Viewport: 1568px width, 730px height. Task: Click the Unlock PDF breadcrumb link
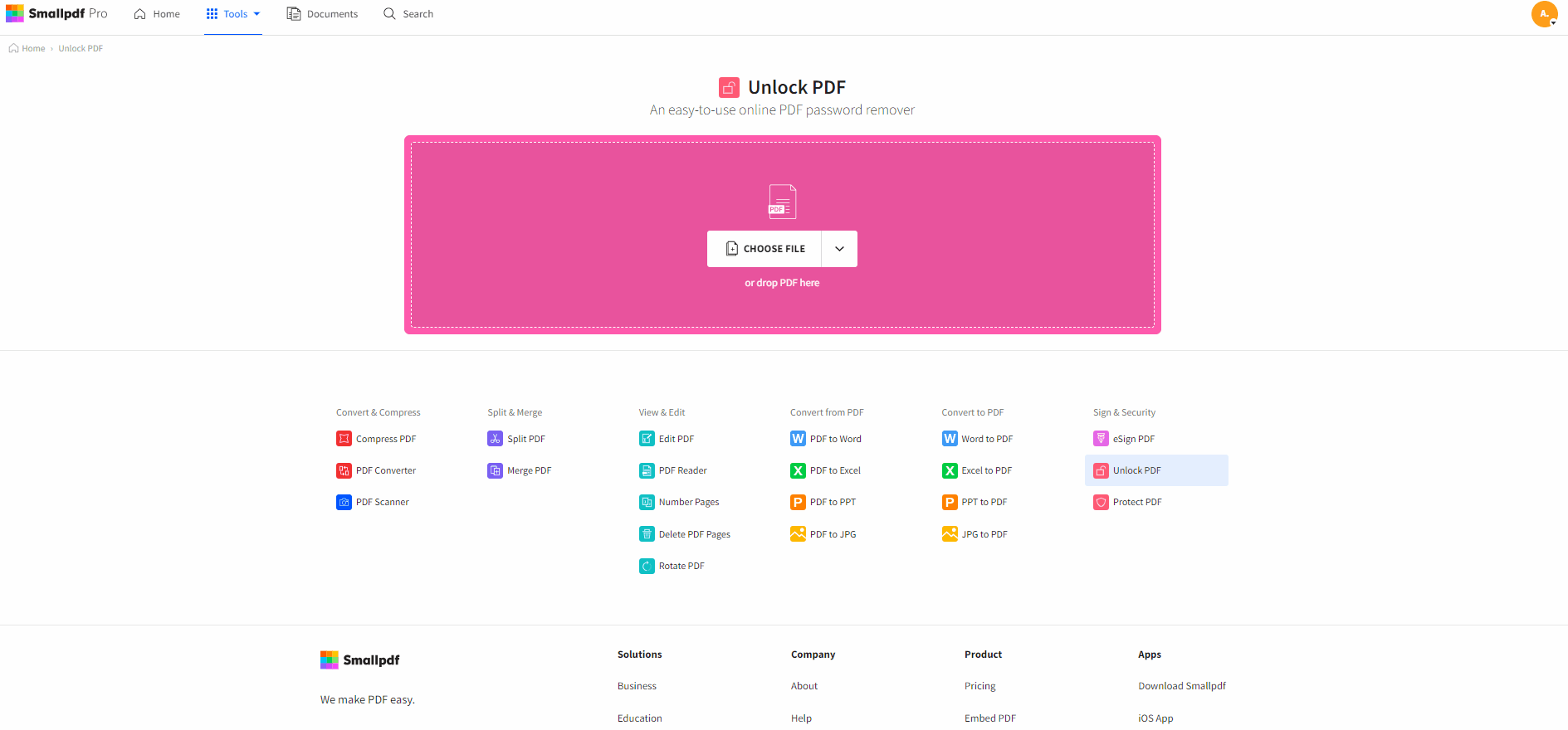click(81, 48)
